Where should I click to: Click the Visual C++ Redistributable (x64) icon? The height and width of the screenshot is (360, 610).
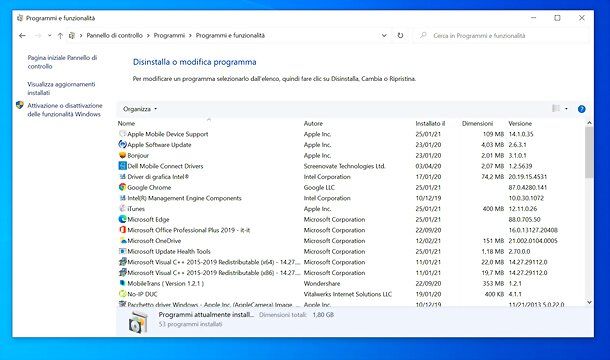123,262
